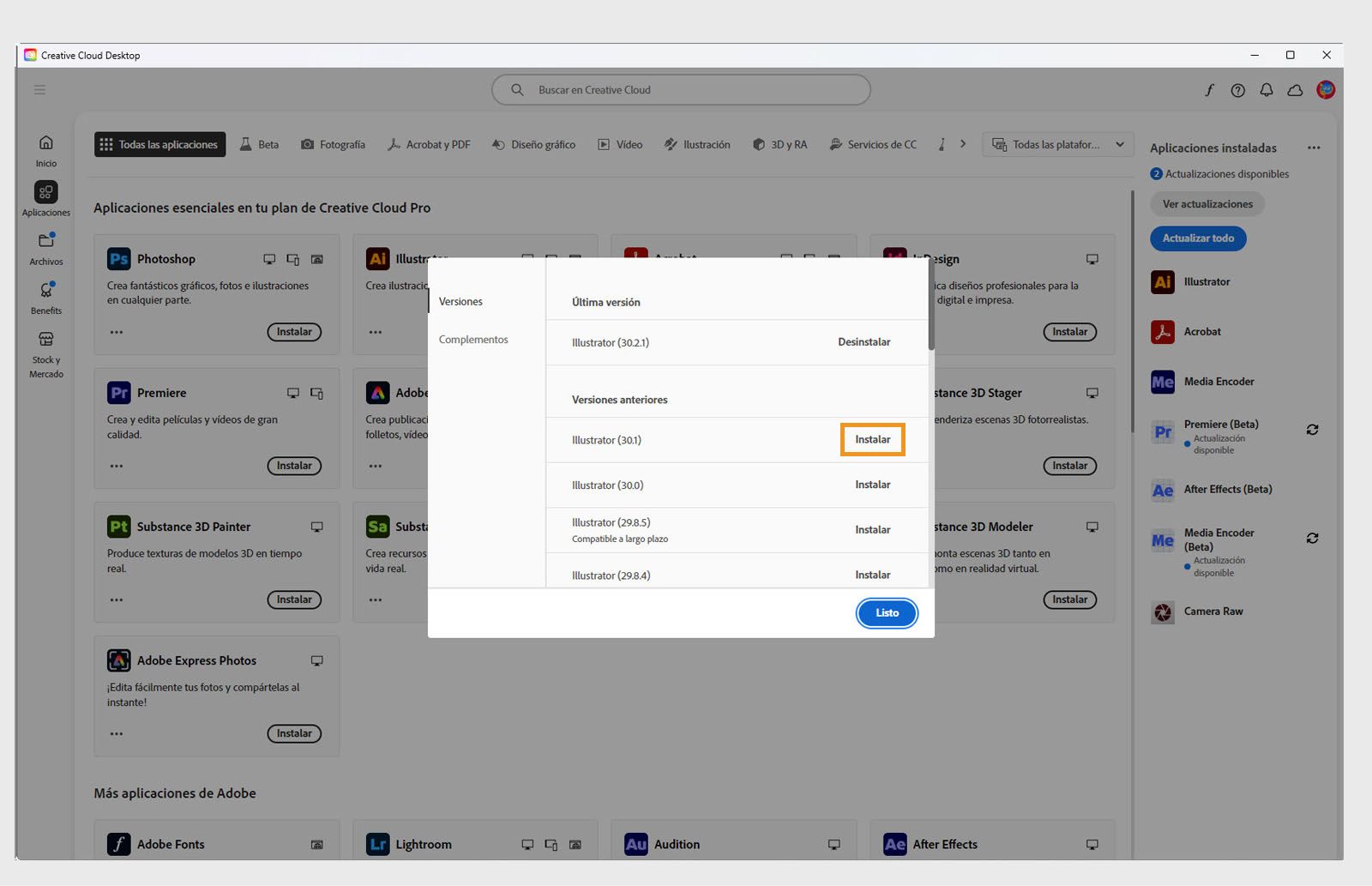Open the help question mark icon
The height and width of the screenshot is (886, 1372).
coord(1237,89)
